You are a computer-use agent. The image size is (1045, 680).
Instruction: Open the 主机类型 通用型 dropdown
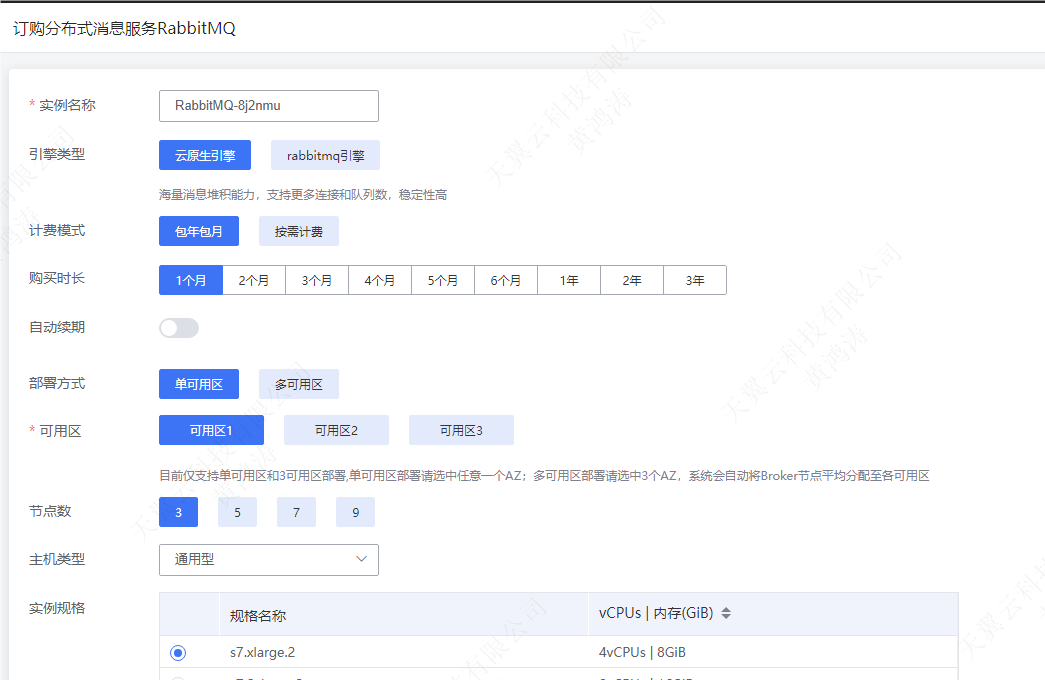(x=269, y=560)
